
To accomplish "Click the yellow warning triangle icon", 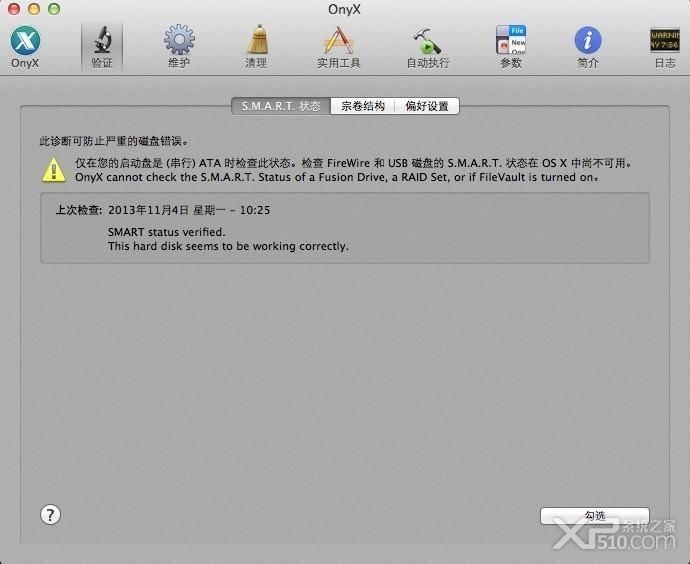I will [54, 170].
